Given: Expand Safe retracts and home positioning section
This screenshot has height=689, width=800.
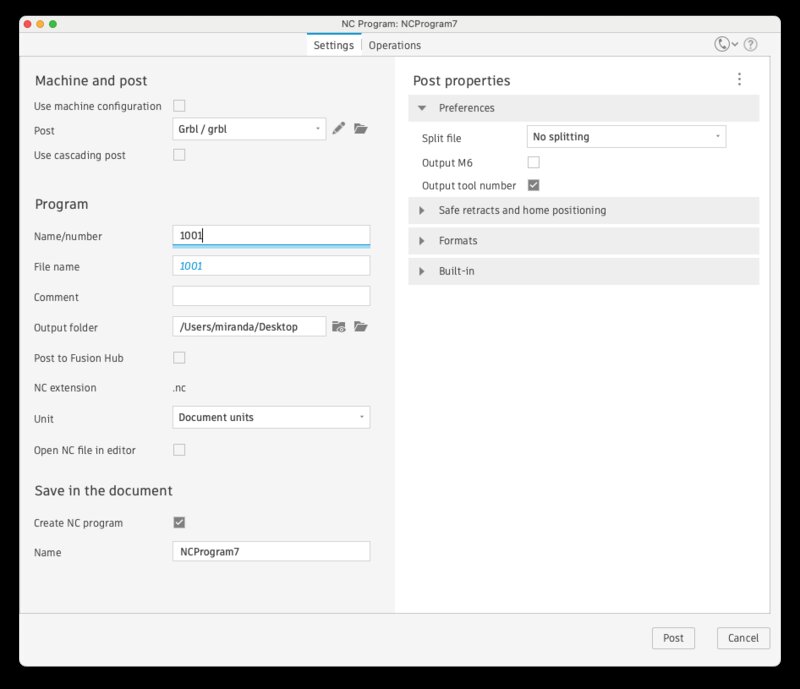Looking at the screenshot, I should coord(522,211).
